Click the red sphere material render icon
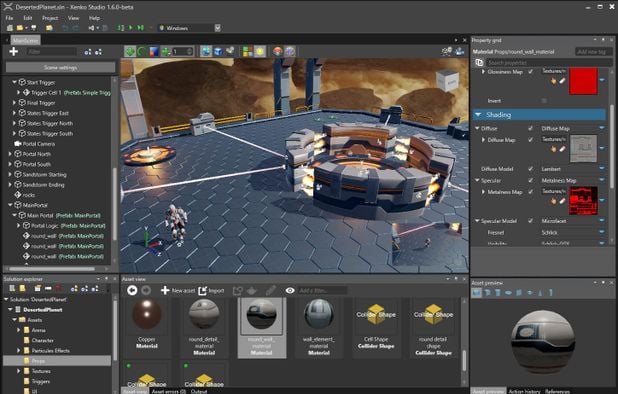618x394 pixels. (278, 51)
